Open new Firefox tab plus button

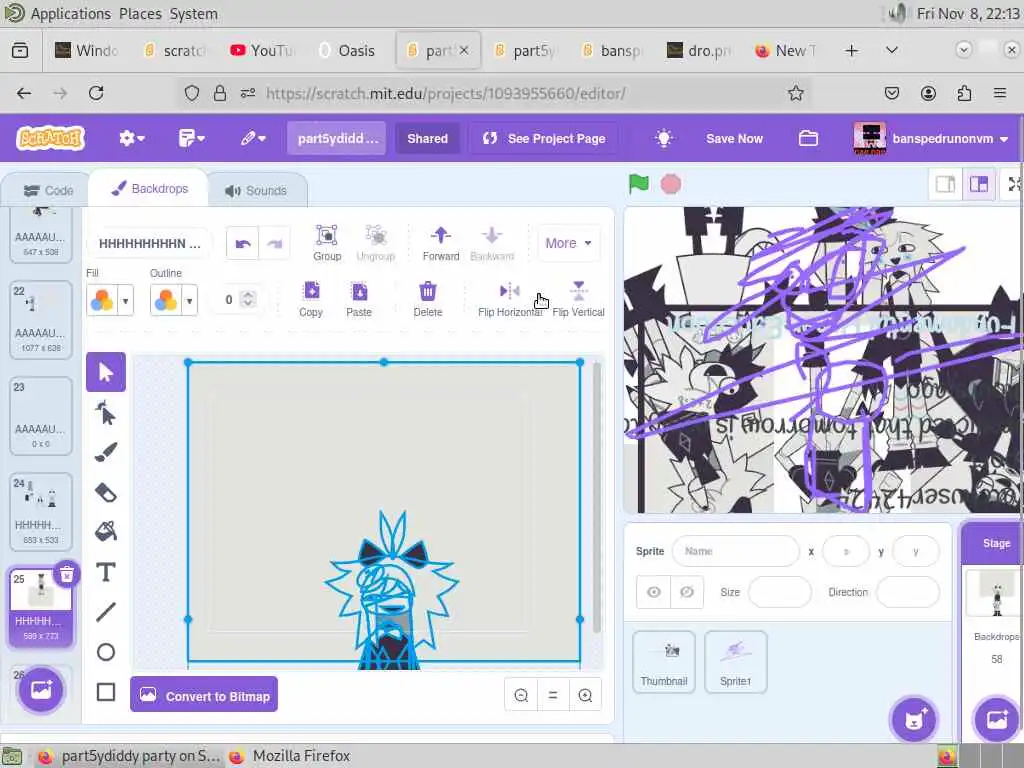pos(851,50)
